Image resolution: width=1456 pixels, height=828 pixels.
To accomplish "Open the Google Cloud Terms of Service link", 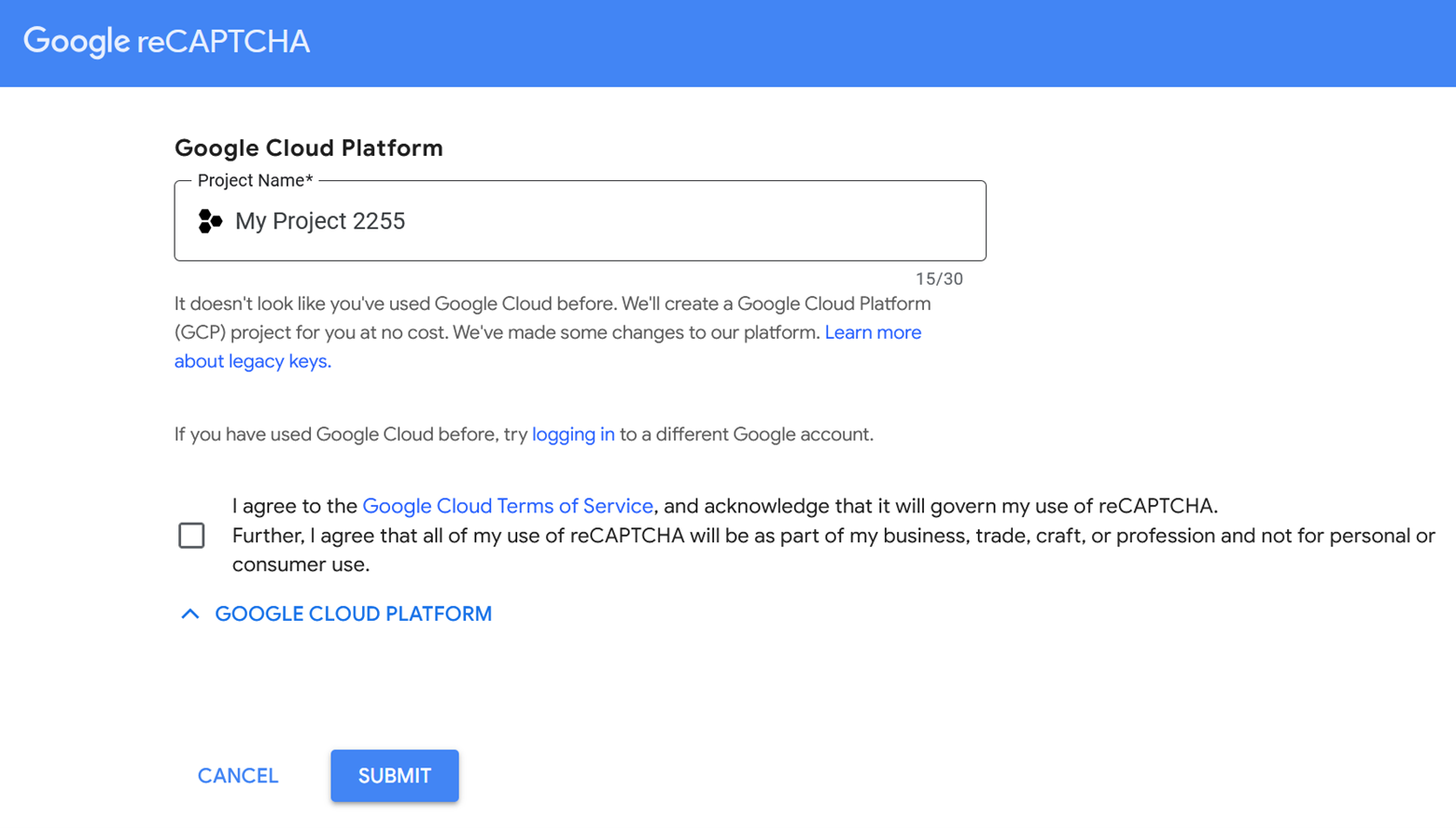I will pos(507,506).
